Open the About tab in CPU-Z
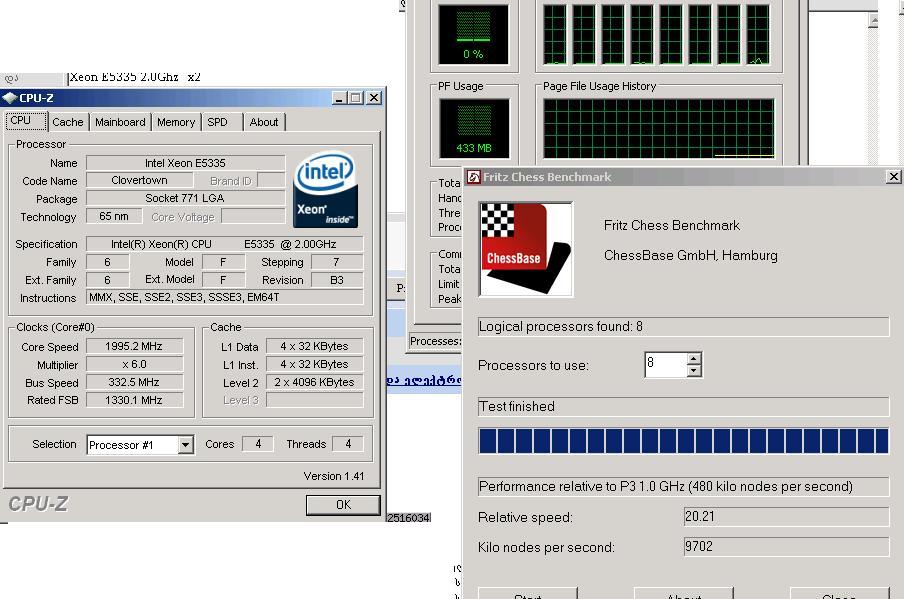 point(264,122)
